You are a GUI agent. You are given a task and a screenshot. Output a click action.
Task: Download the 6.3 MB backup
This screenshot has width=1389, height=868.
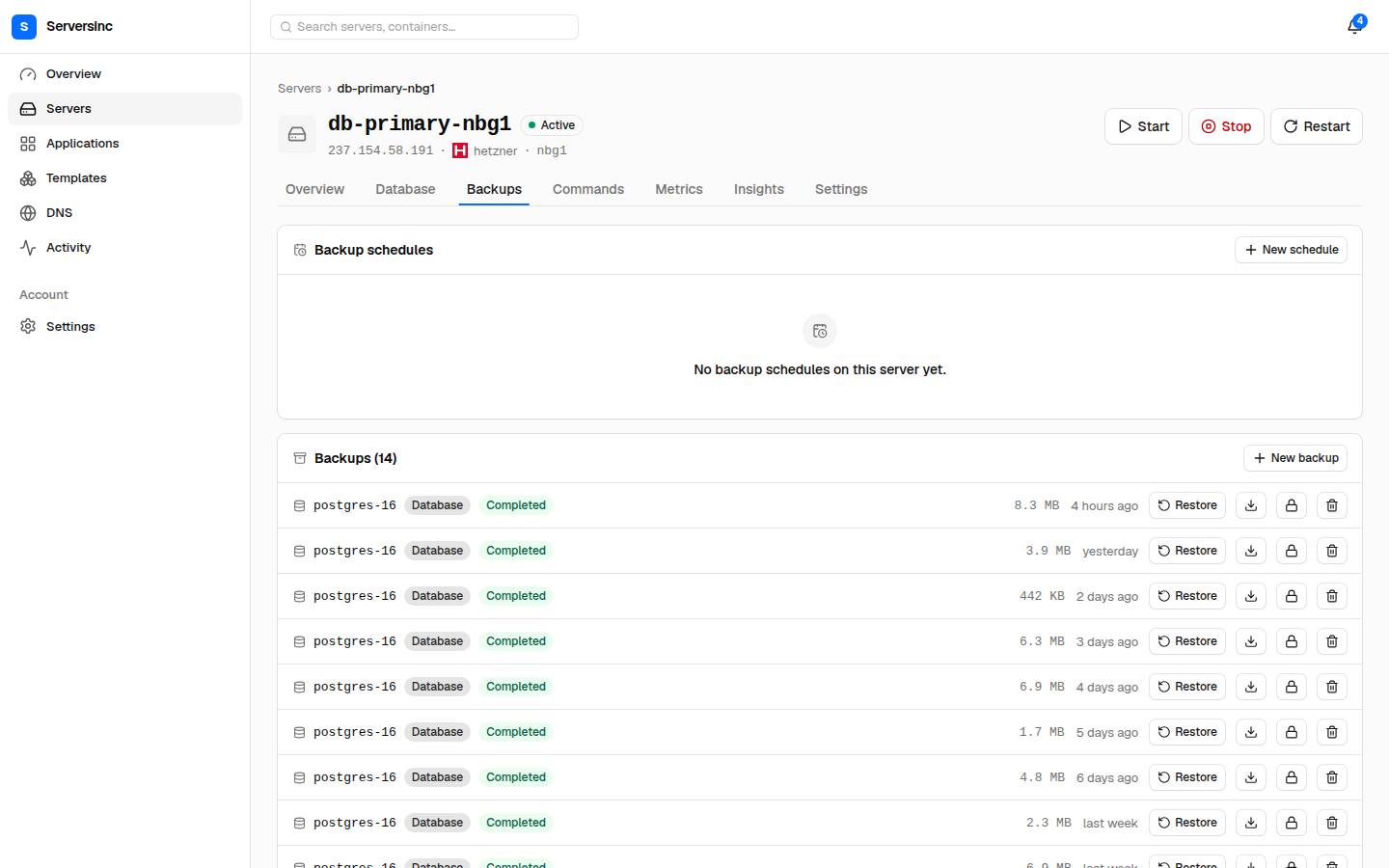point(1251,641)
